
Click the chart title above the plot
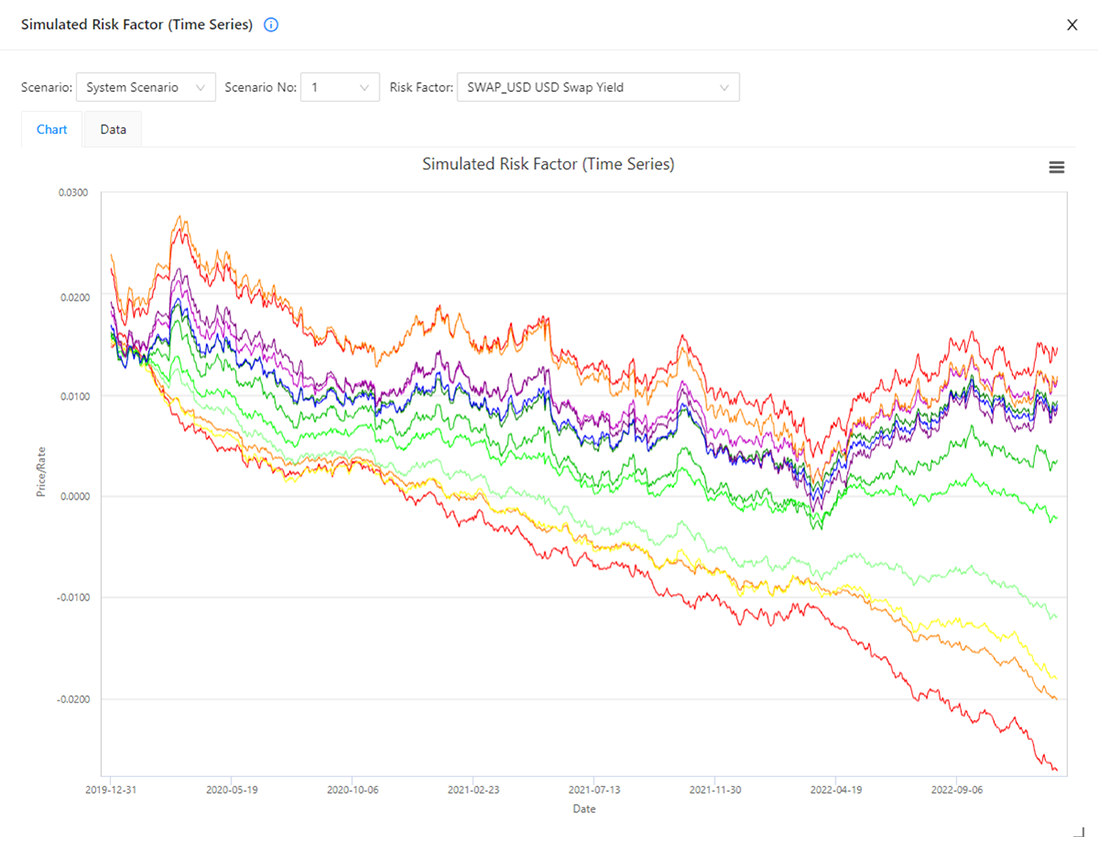pos(548,164)
